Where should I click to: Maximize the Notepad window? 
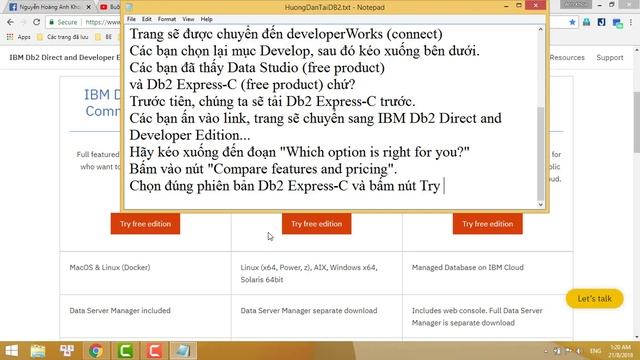click(x=519, y=5)
